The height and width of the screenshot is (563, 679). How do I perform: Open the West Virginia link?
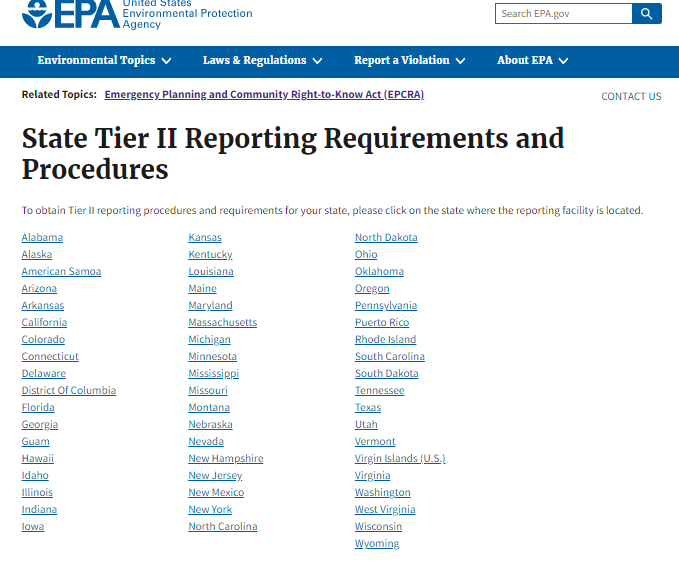click(385, 509)
